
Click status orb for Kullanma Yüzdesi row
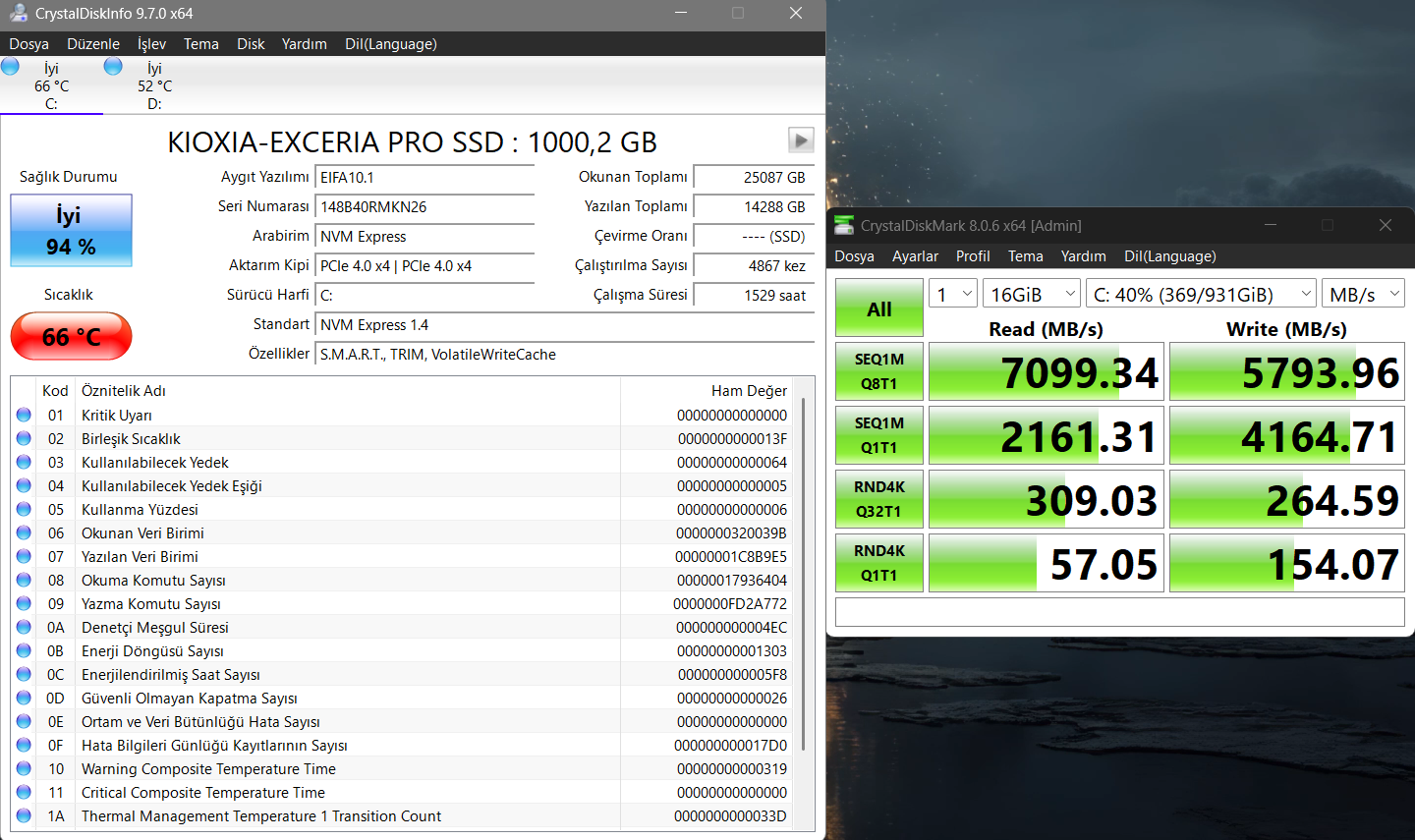coord(24,509)
